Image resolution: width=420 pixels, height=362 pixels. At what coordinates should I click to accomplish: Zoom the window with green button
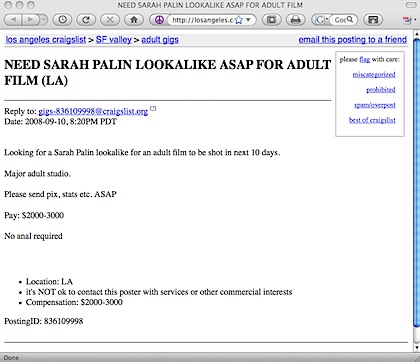31,5
